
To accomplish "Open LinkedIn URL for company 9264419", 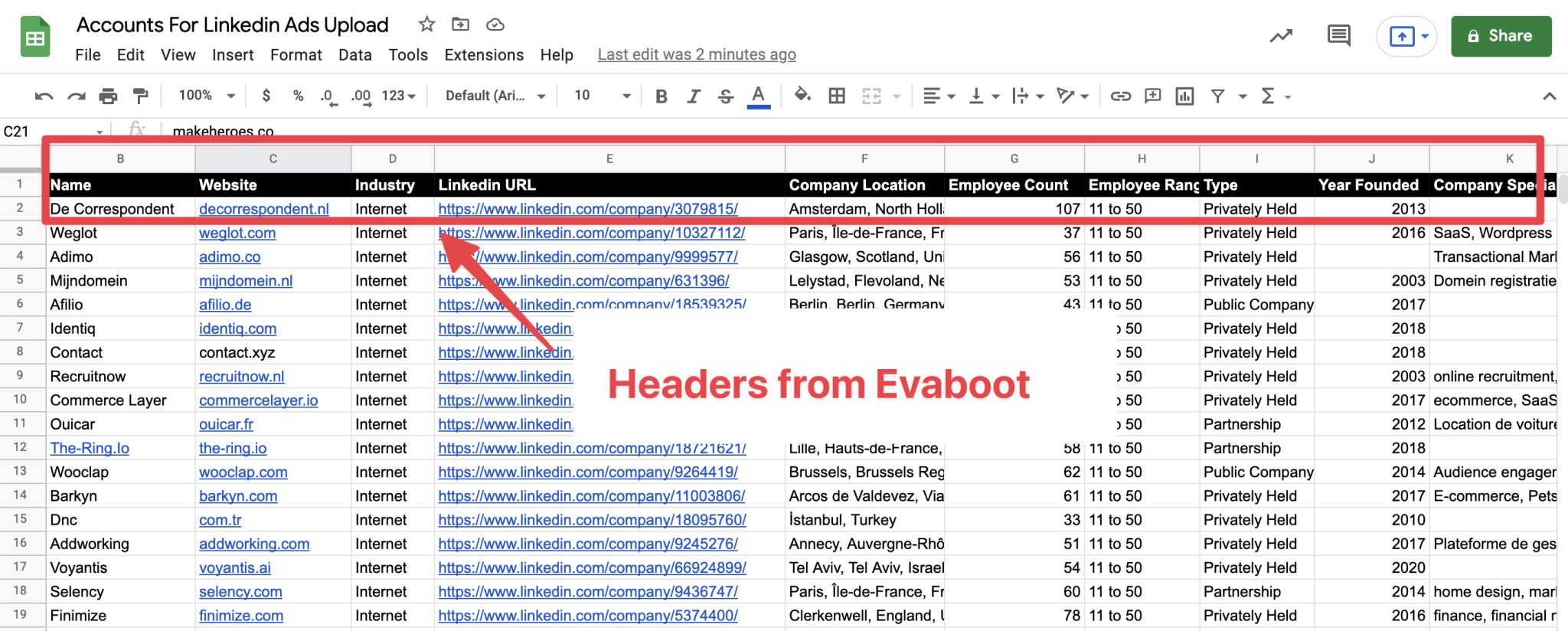I will click(588, 472).
